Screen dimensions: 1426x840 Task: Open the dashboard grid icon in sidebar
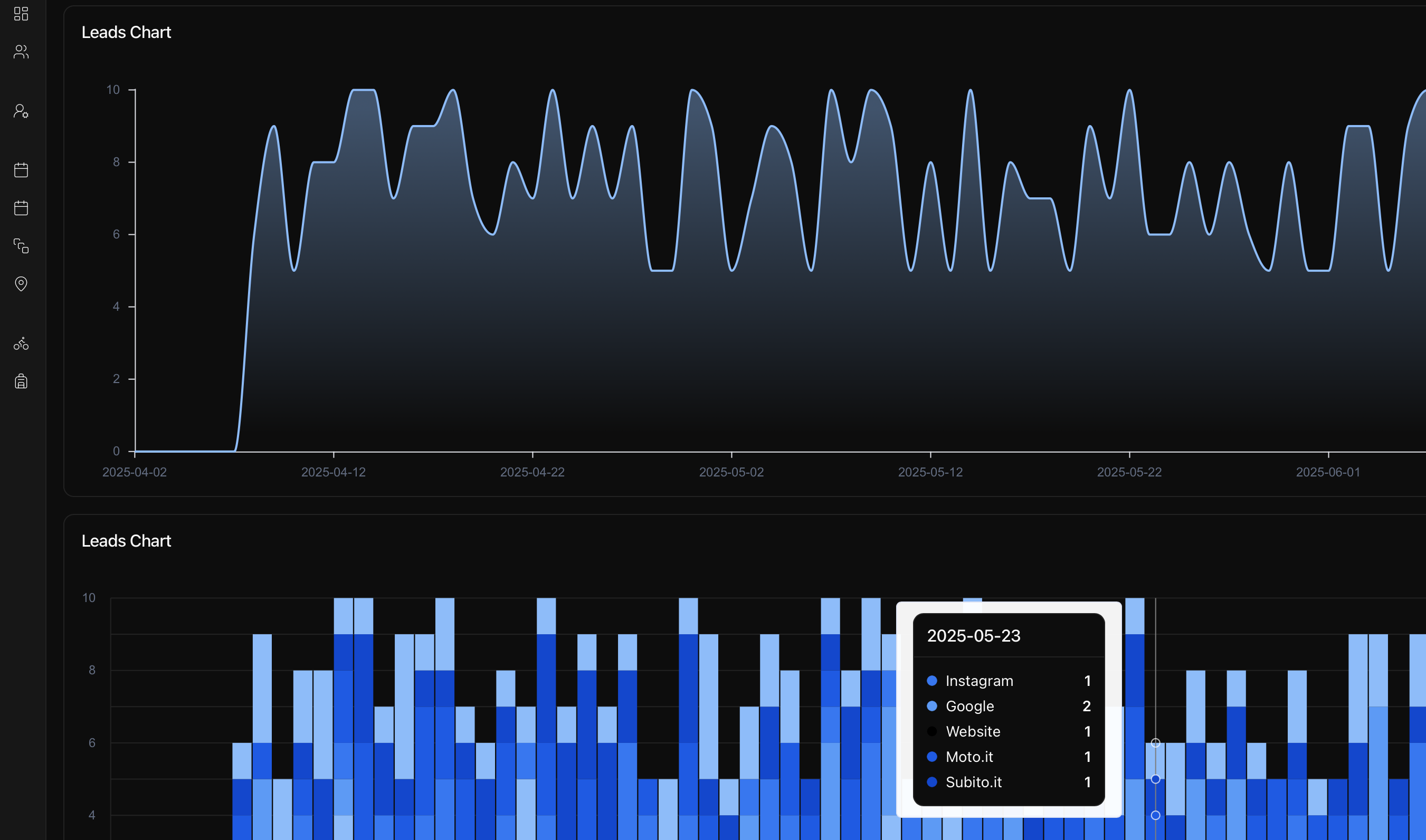[21, 14]
